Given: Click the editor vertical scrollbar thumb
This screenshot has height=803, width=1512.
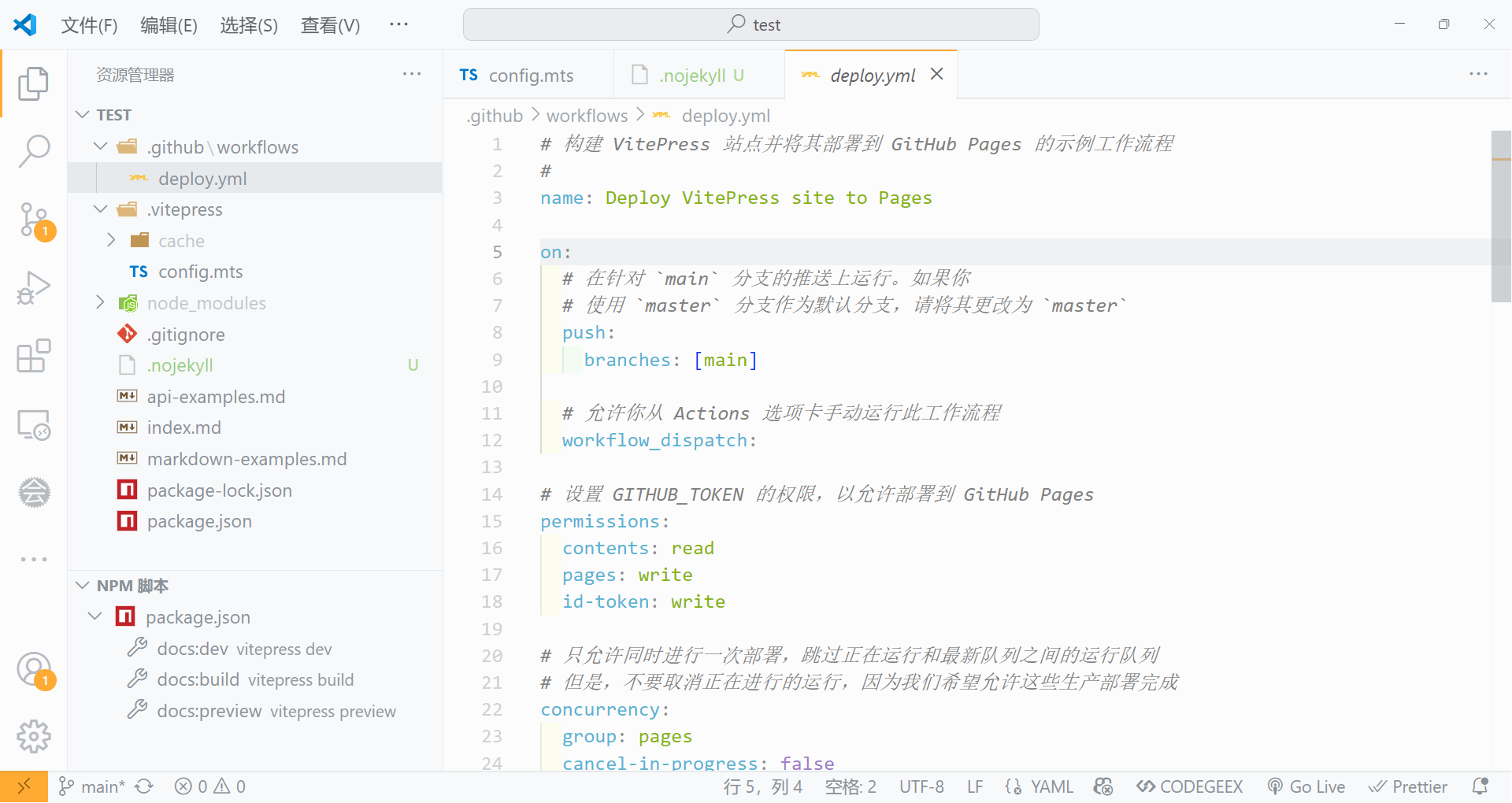Looking at the screenshot, I should pos(1501,216).
